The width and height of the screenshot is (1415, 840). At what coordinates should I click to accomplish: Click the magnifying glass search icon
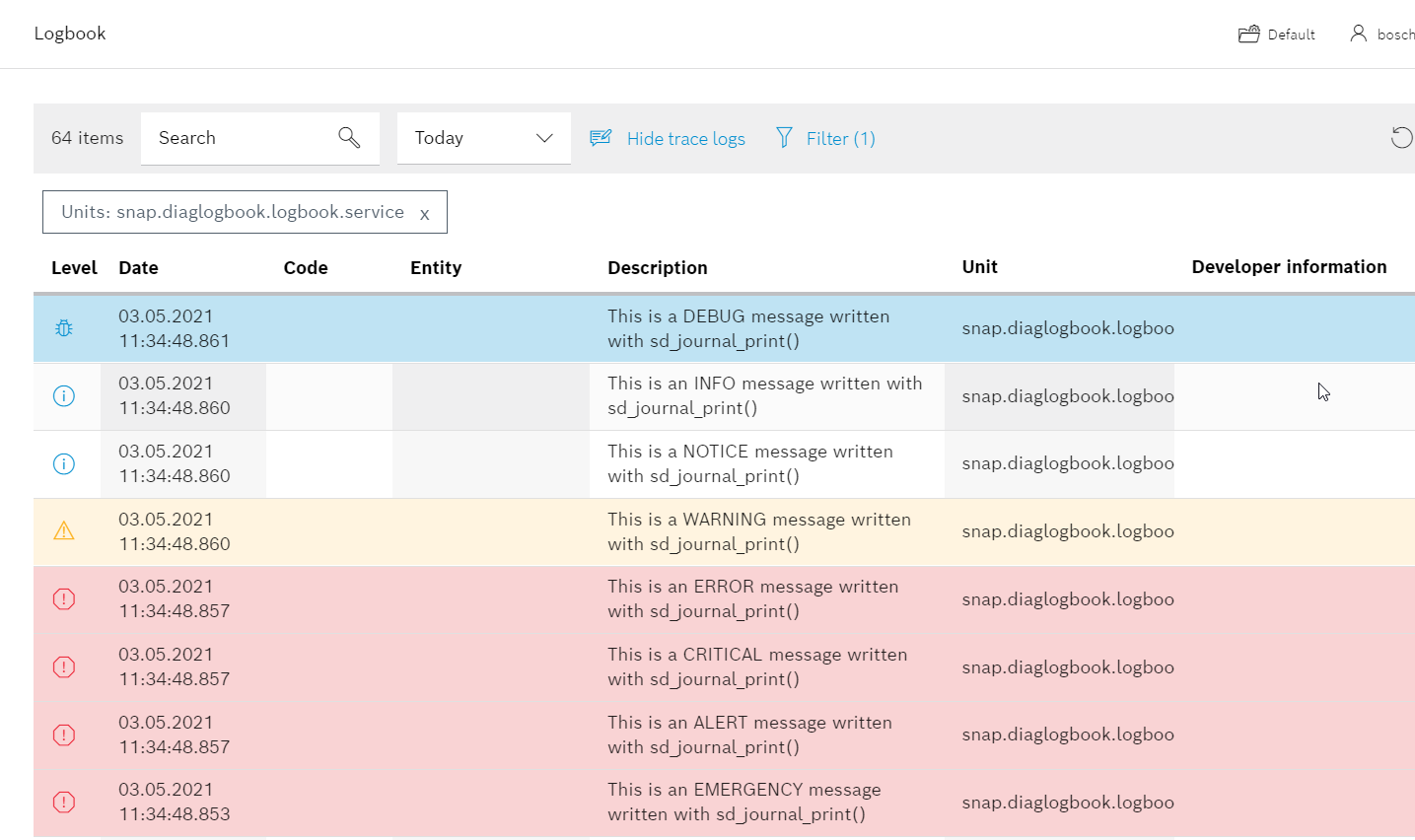[349, 137]
